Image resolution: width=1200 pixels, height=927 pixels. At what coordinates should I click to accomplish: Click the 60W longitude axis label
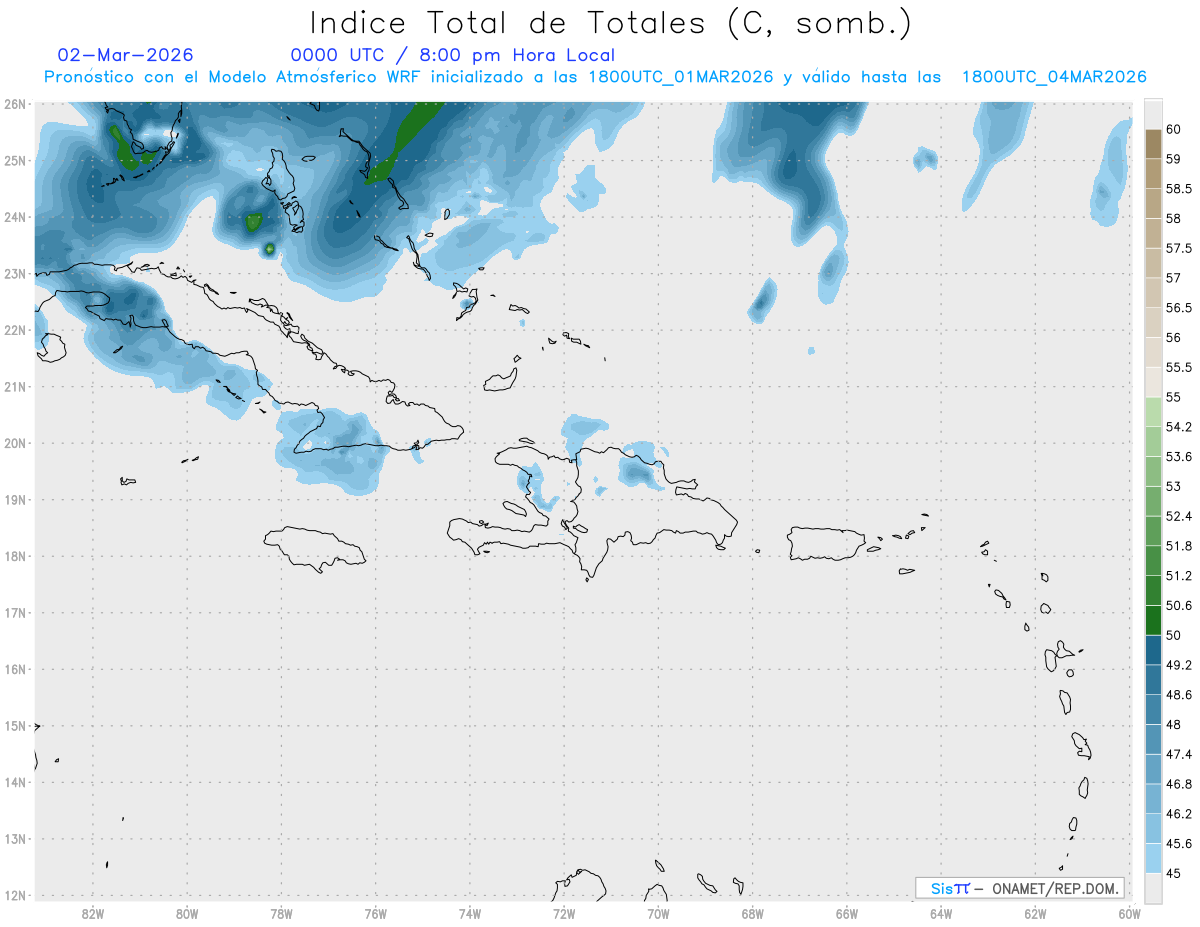(x=1129, y=913)
